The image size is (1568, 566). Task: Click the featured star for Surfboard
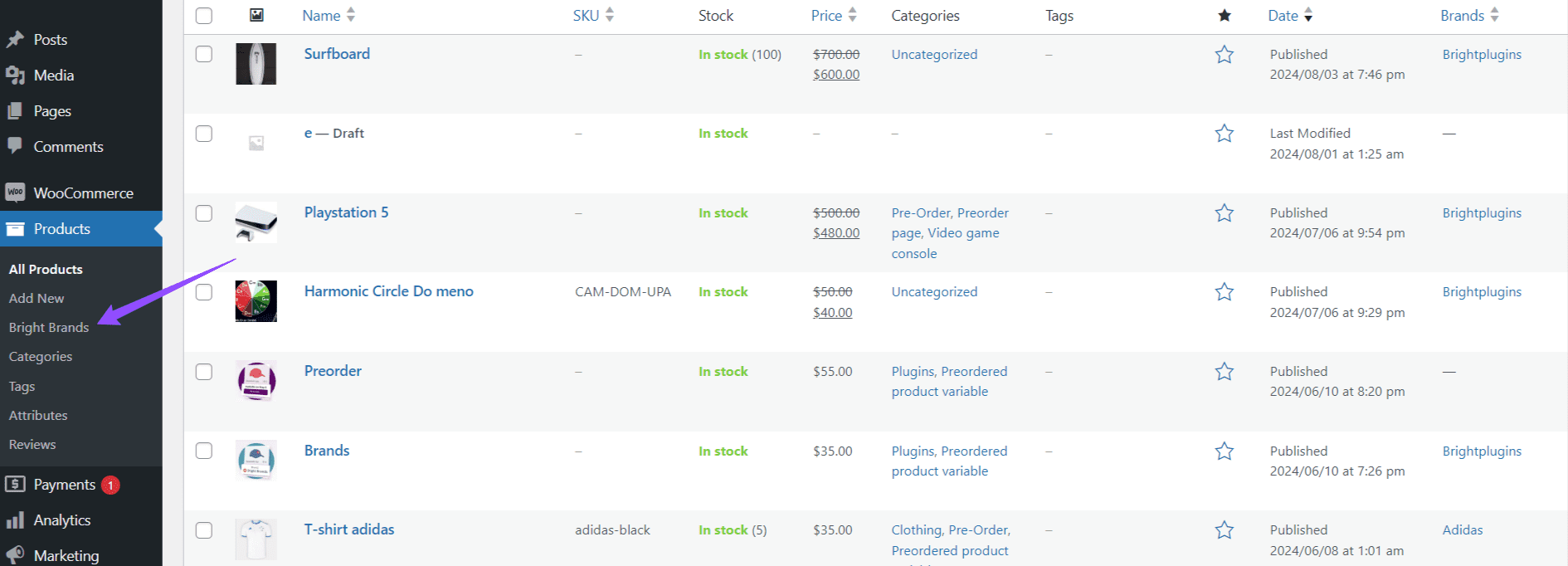point(1224,55)
